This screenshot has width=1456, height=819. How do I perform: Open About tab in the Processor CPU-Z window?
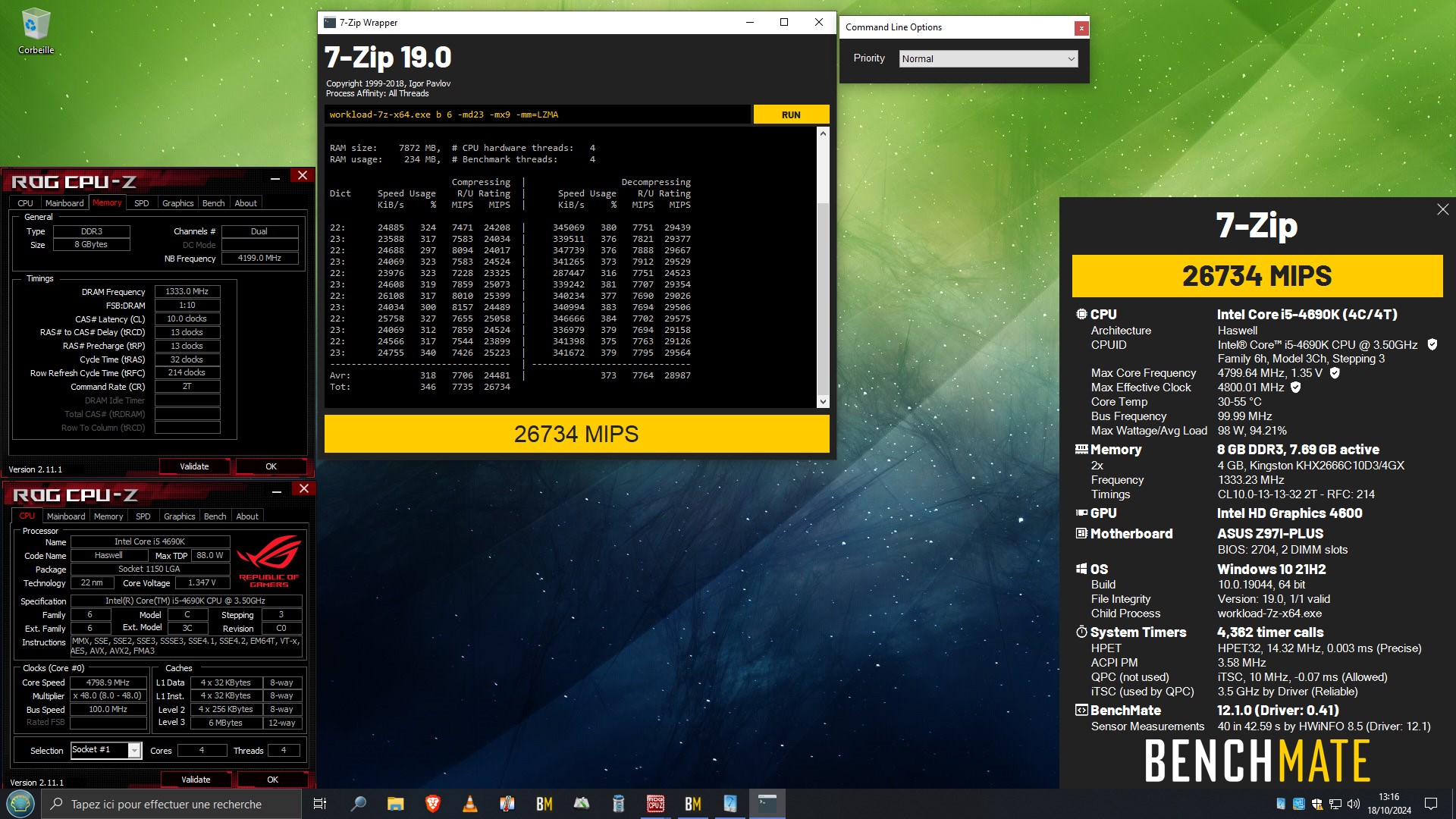pyautogui.click(x=247, y=516)
